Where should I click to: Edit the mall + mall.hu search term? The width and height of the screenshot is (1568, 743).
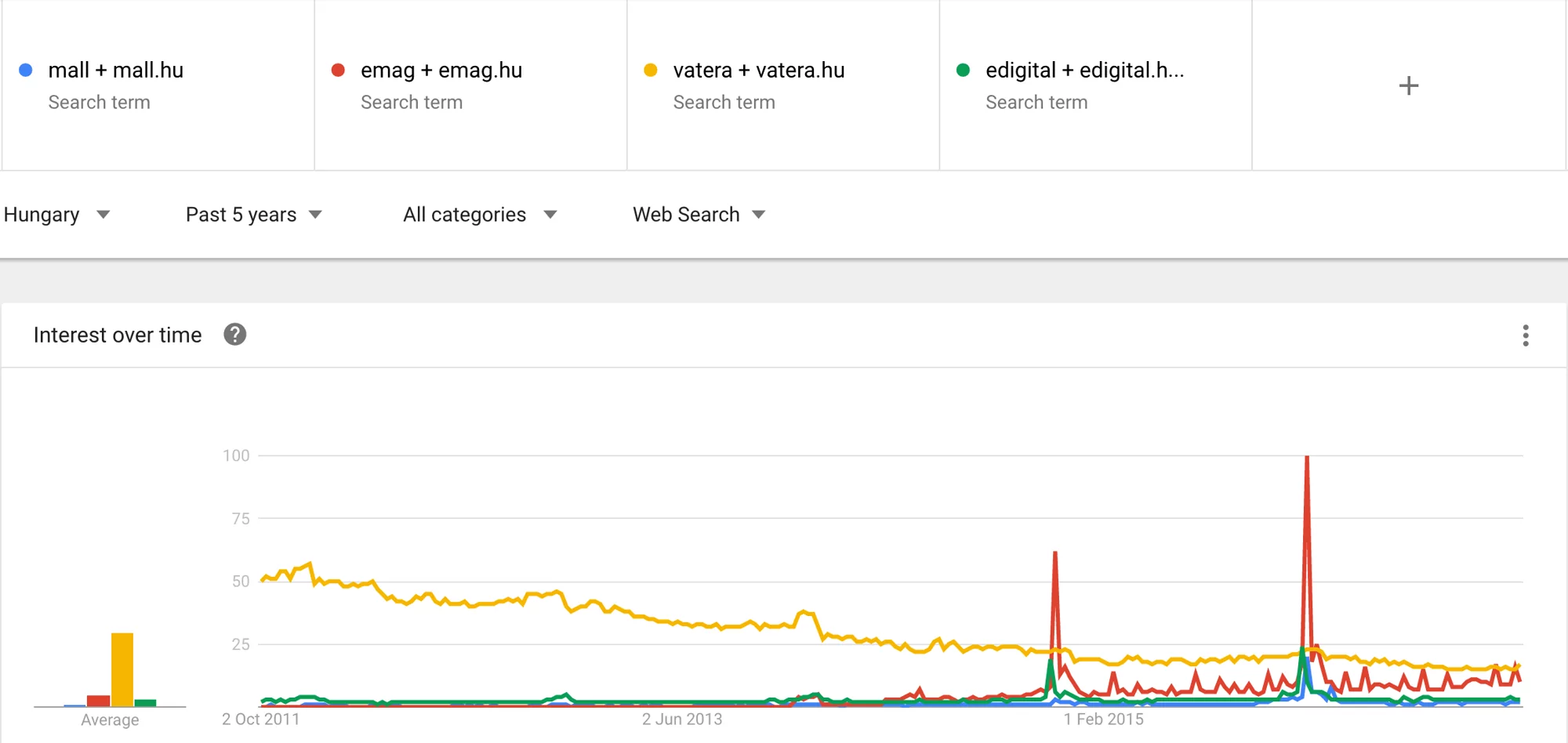tap(116, 71)
